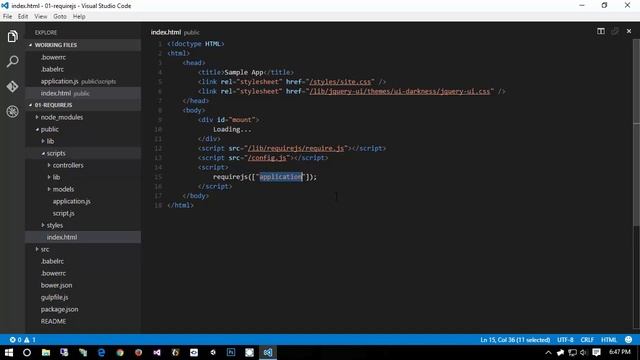Image resolution: width=640 pixels, height=360 pixels.
Task: Collapse the scripts folder
Action: tap(83, 153)
